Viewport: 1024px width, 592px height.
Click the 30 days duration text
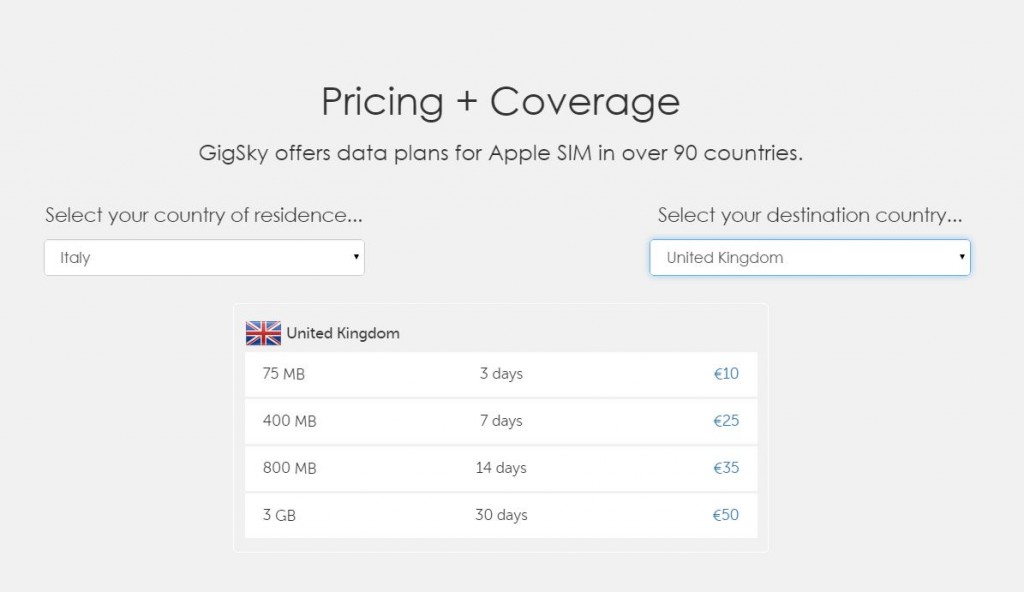pos(501,515)
